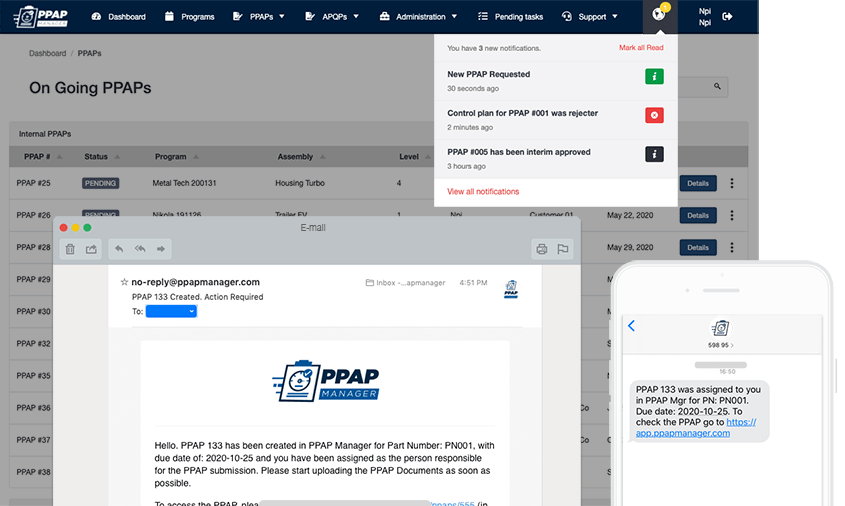Click the E-mail window title bar
Viewport: 845px width, 506px height.
[317, 227]
